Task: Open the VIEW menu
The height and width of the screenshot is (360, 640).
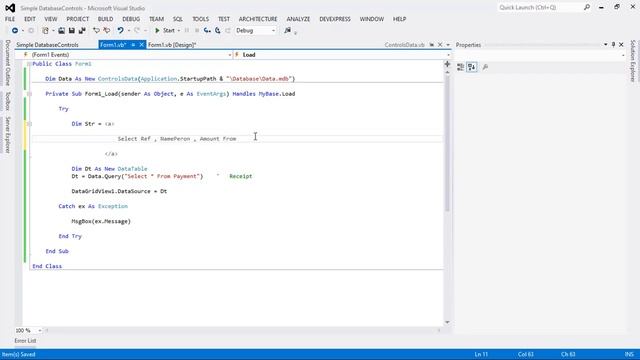Action: point(51,19)
